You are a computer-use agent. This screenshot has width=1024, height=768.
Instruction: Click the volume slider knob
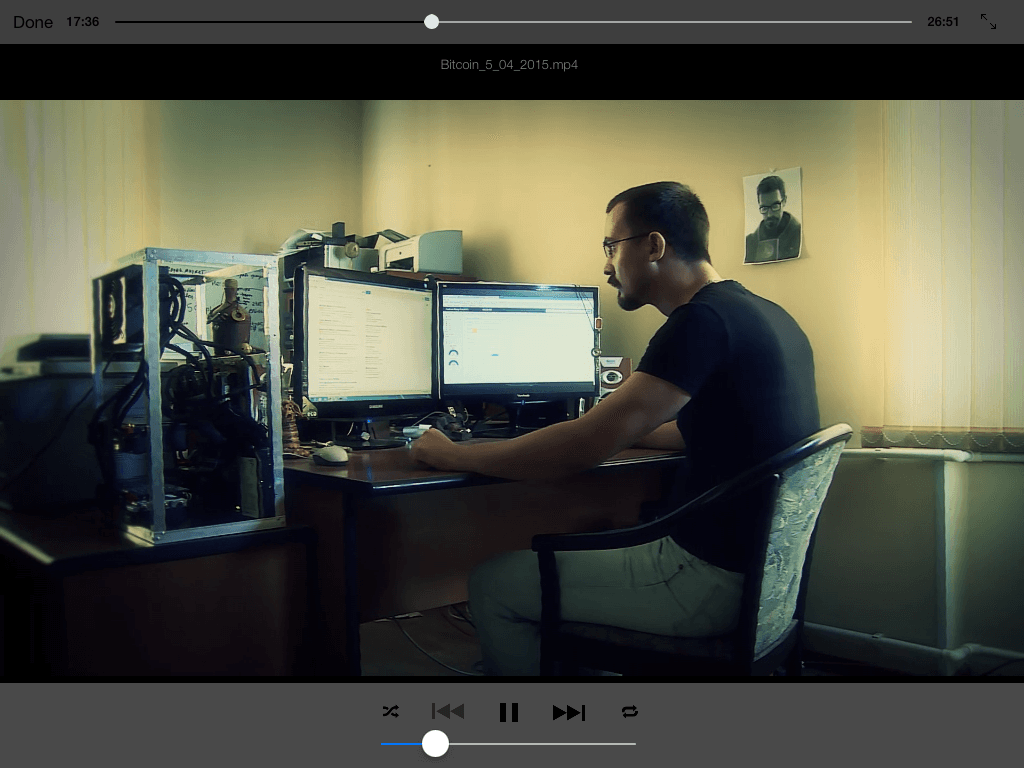[435, 743]
